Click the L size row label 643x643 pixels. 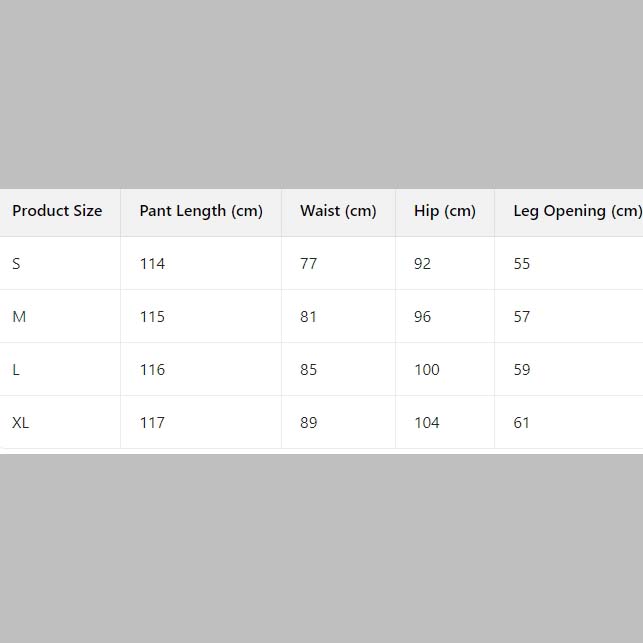point(16,370)
